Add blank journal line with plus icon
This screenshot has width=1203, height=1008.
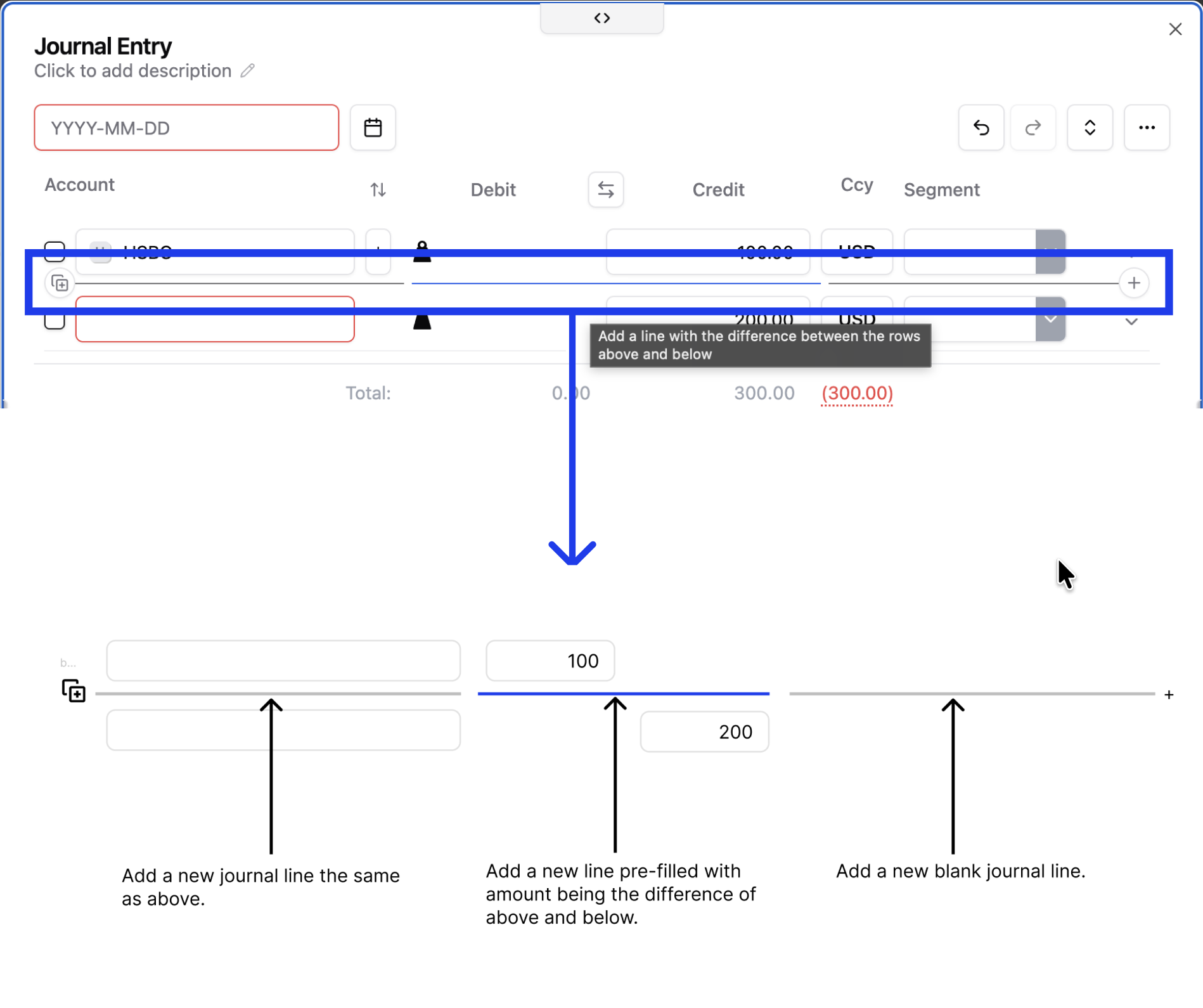[x=1134, y=283]
